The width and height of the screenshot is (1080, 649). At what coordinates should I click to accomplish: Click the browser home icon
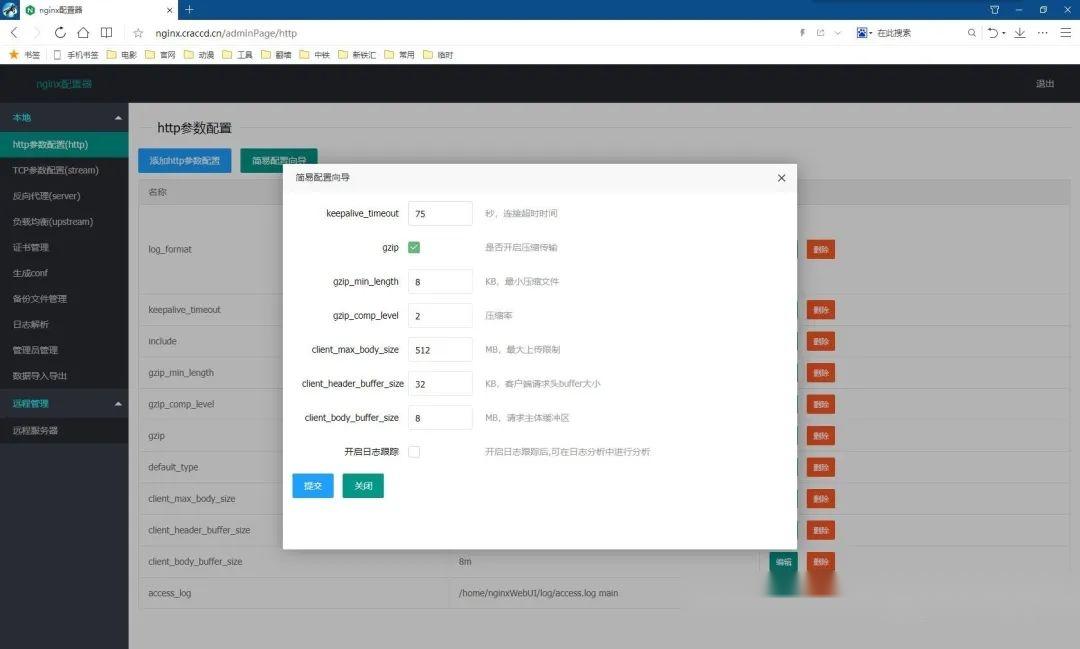(84, 32)
